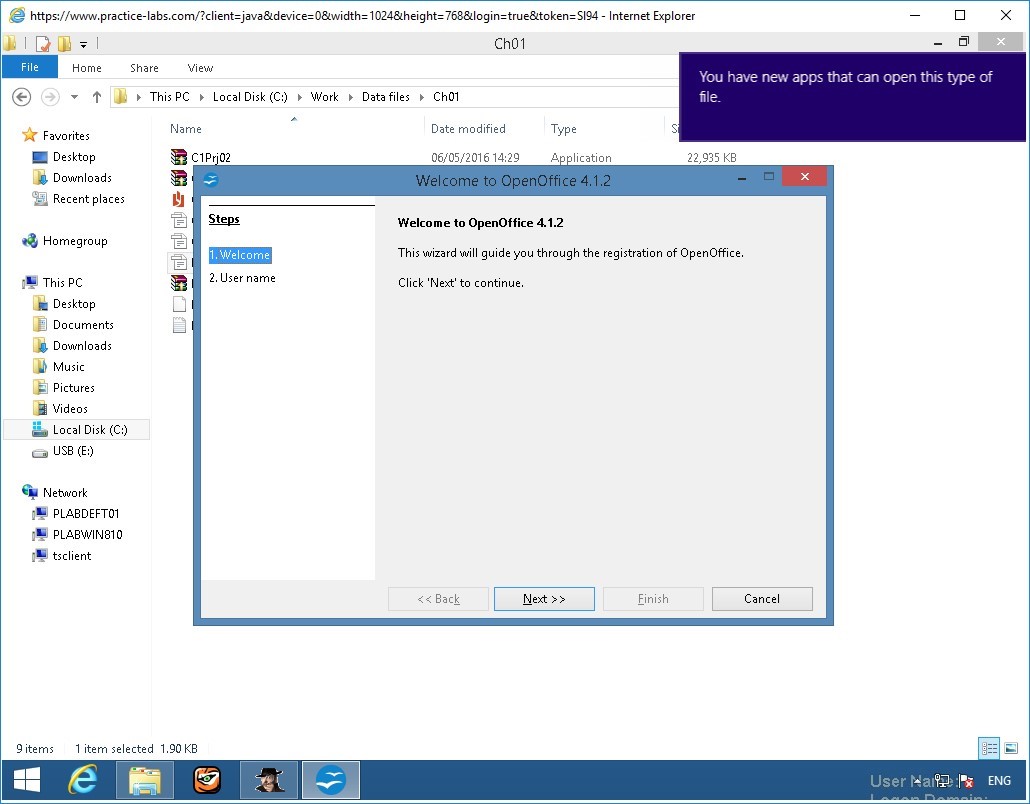Click the orange face app in taskbar
The width and height of the screenshot is (1030, 804).
pos(207,780)
